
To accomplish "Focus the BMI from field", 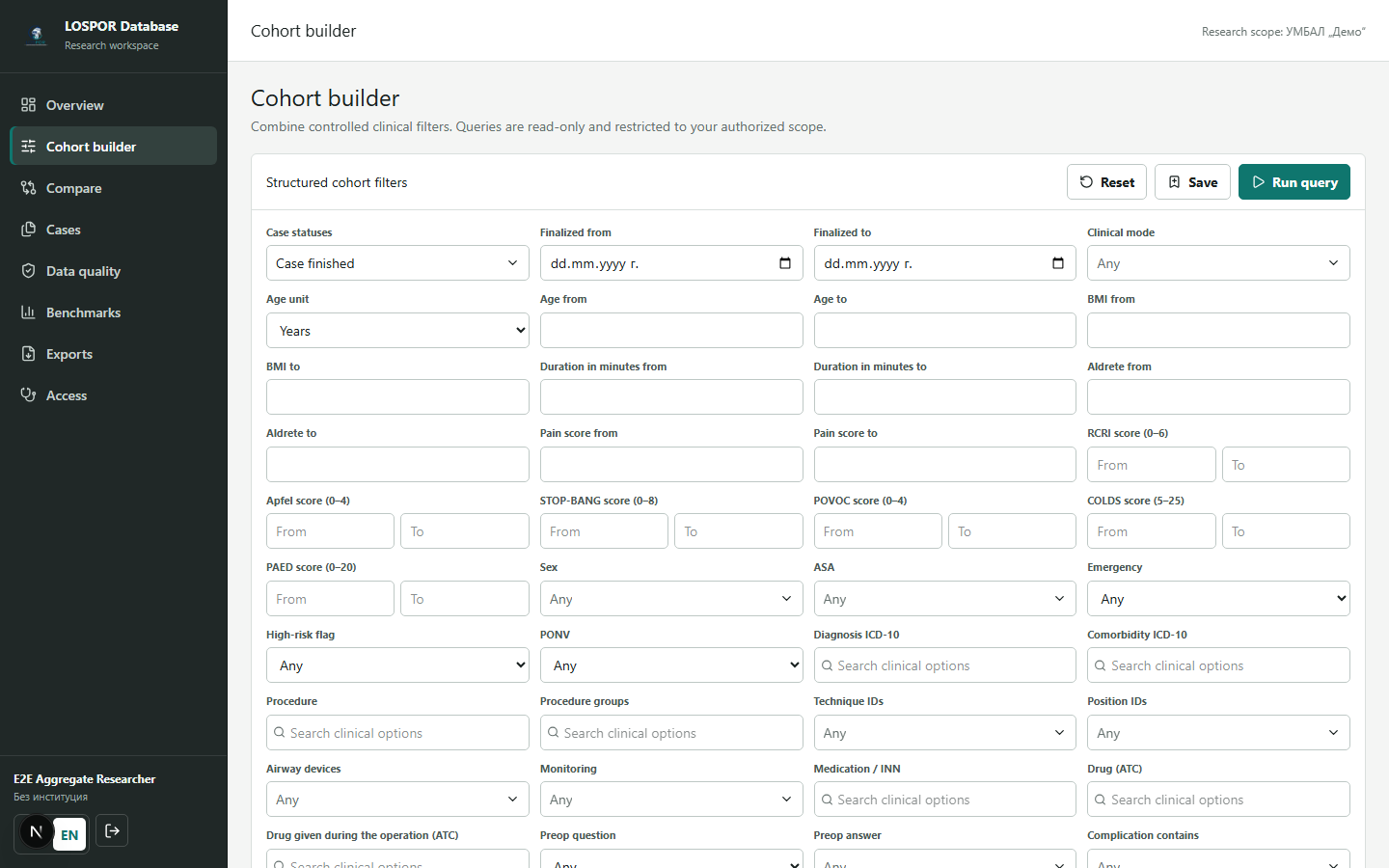I will pos(1218,331).
